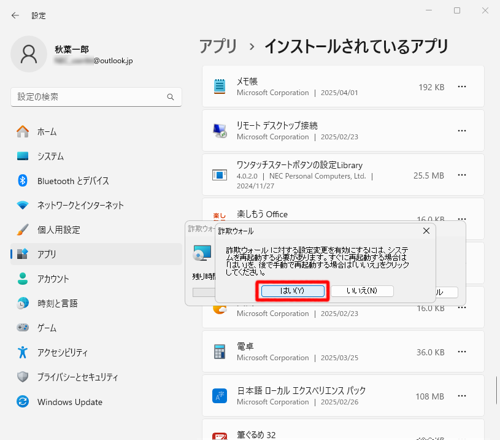Click the メモ帳 app icon
The width and height of the screenshot is (500, 440).
pyautogui.click(x=219, y=87)
